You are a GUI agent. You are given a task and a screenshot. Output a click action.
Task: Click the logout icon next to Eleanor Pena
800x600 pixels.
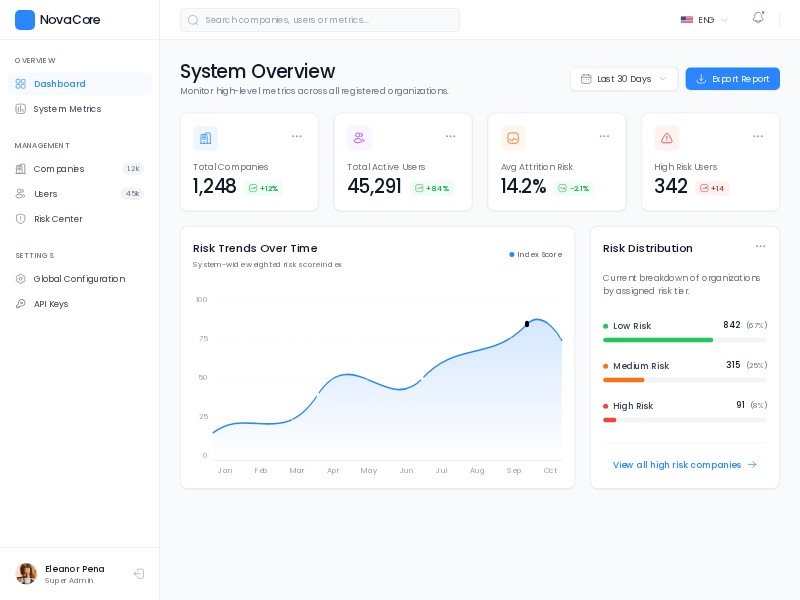coord(139,574)
